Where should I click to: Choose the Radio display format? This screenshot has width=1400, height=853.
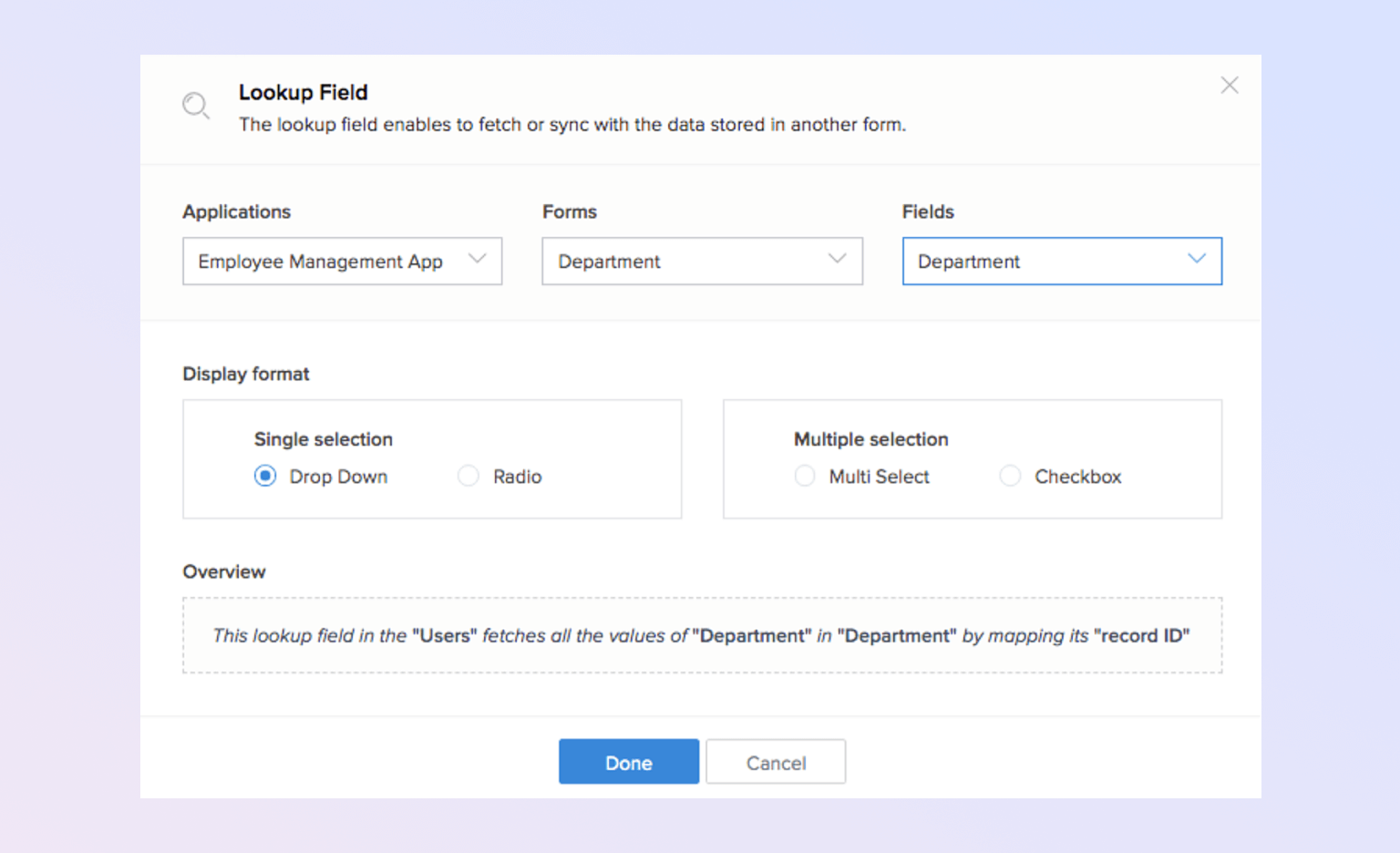tap(468, 477)
